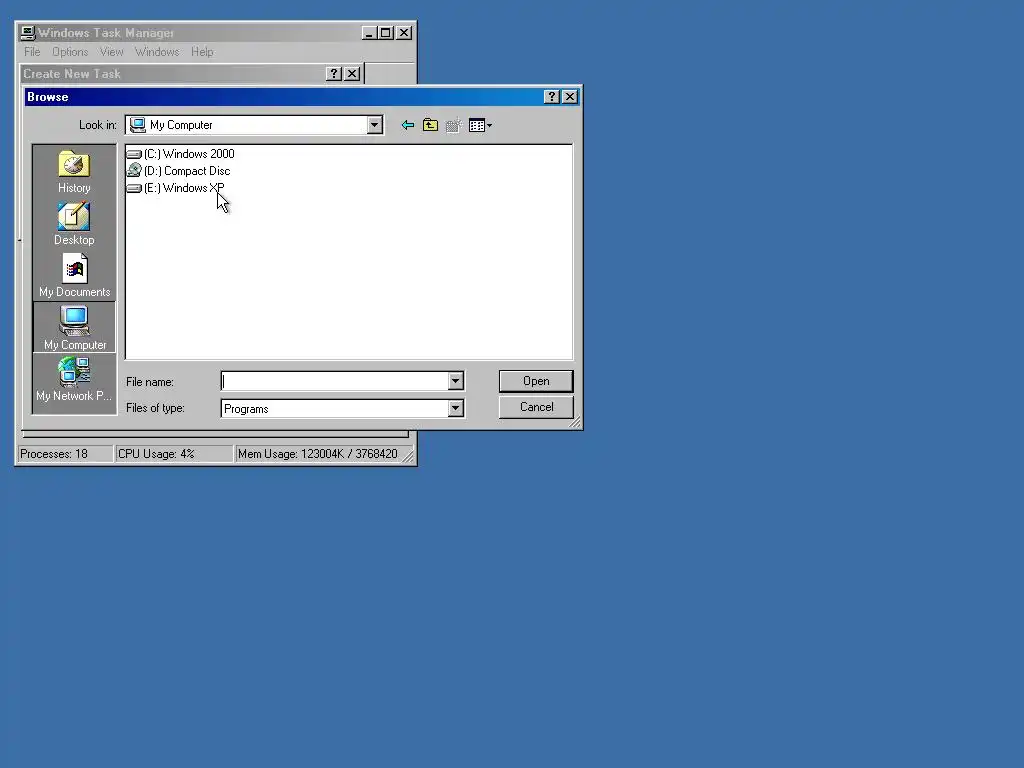Close the Create New Task dialog

pyautogui.click(x=352, y=74)
